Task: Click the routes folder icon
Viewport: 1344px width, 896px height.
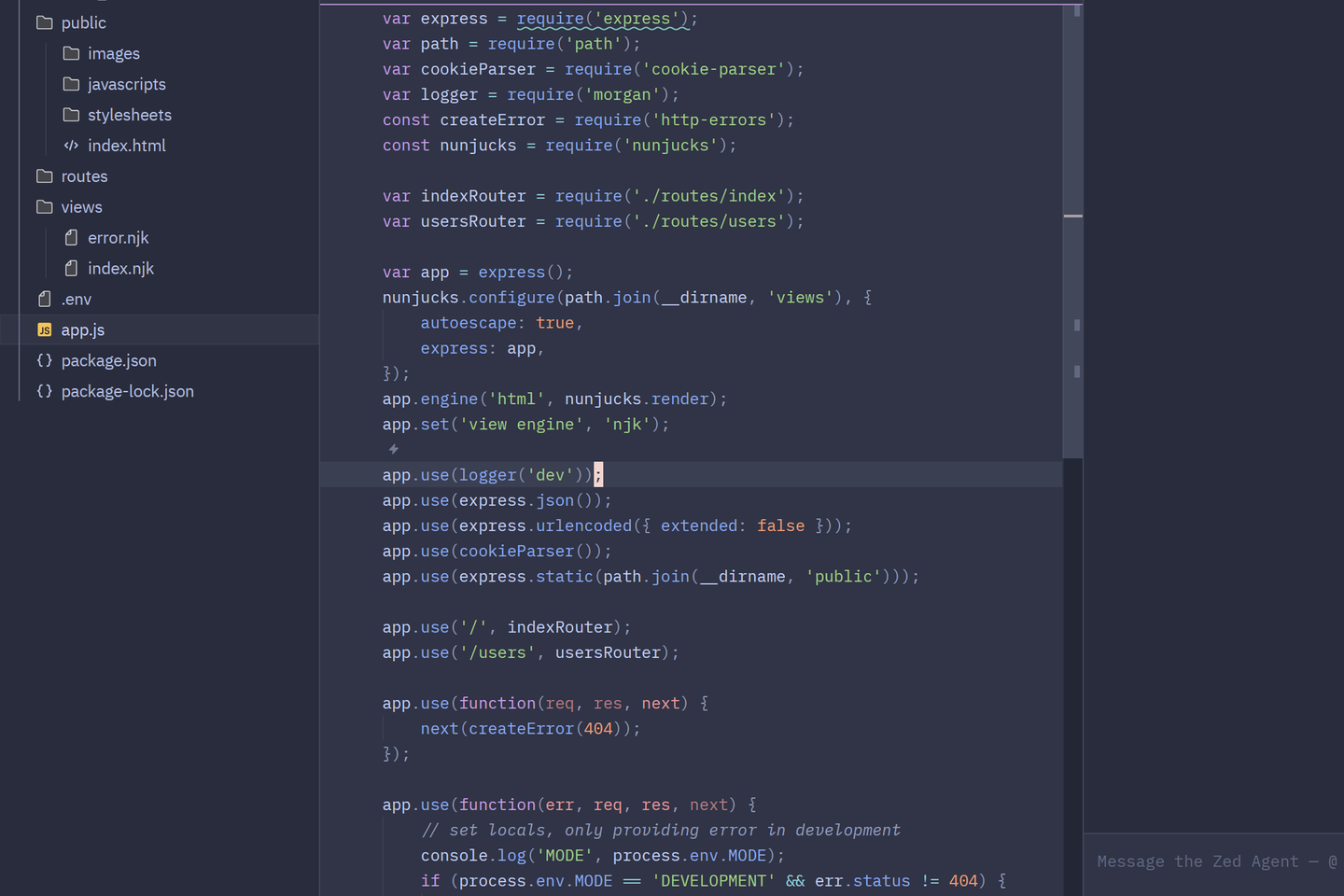Action: 44,176
